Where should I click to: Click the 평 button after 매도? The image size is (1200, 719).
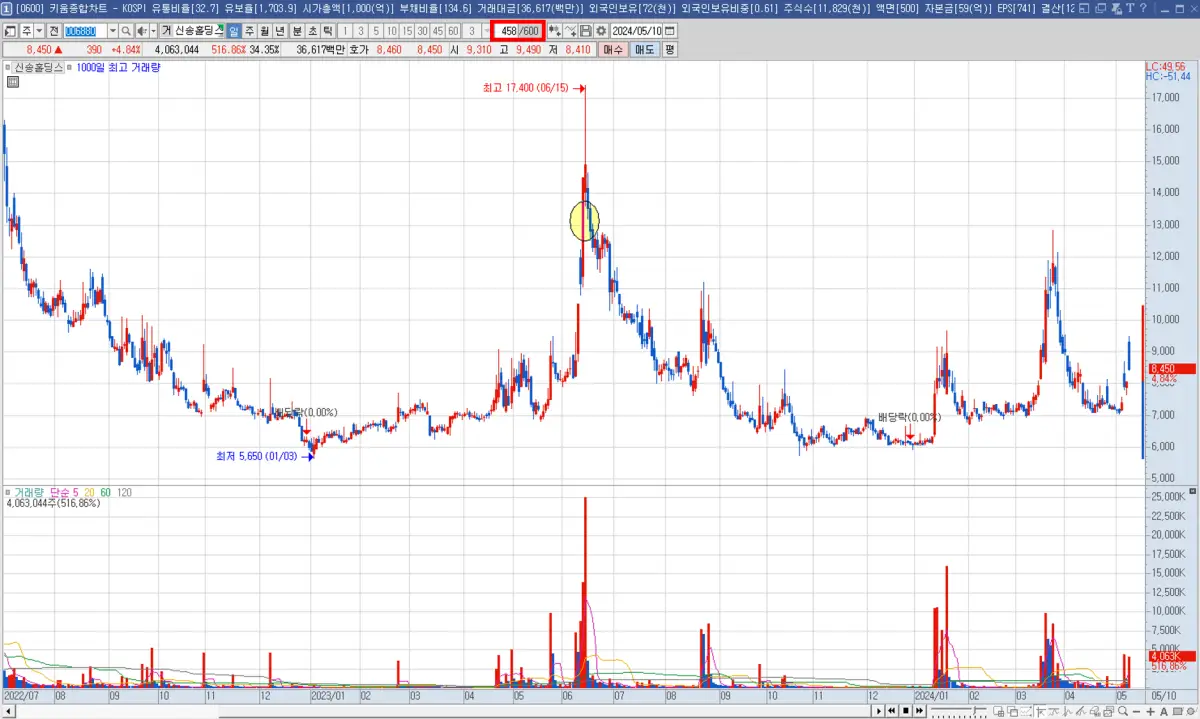click(669, 49)
